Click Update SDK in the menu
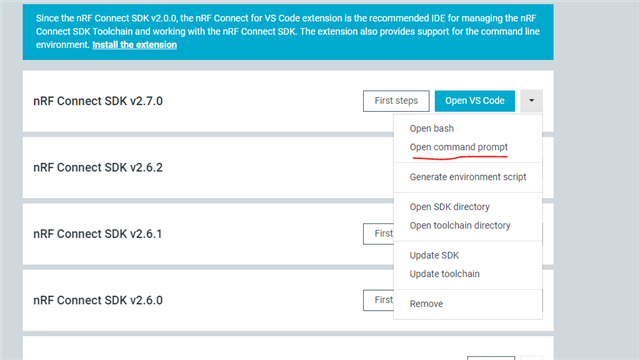 click(434, 255)
